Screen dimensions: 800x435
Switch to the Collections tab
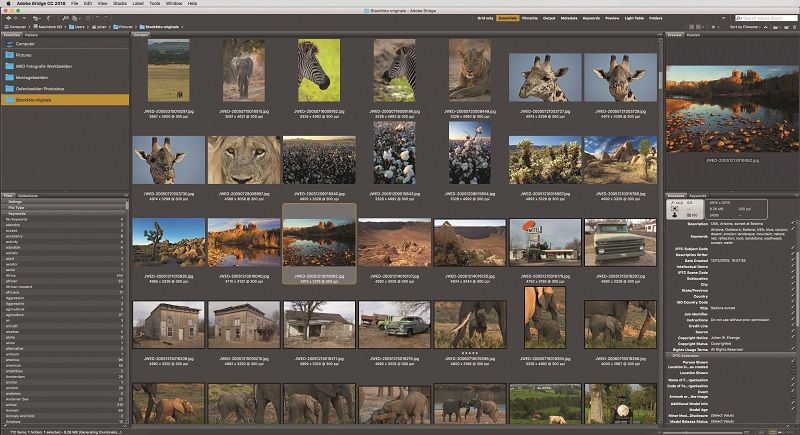[x=28, y=195]
